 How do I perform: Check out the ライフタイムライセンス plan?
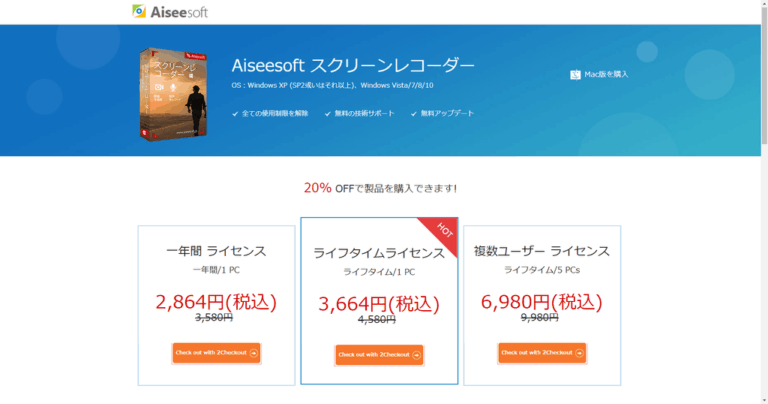[379, 355]
